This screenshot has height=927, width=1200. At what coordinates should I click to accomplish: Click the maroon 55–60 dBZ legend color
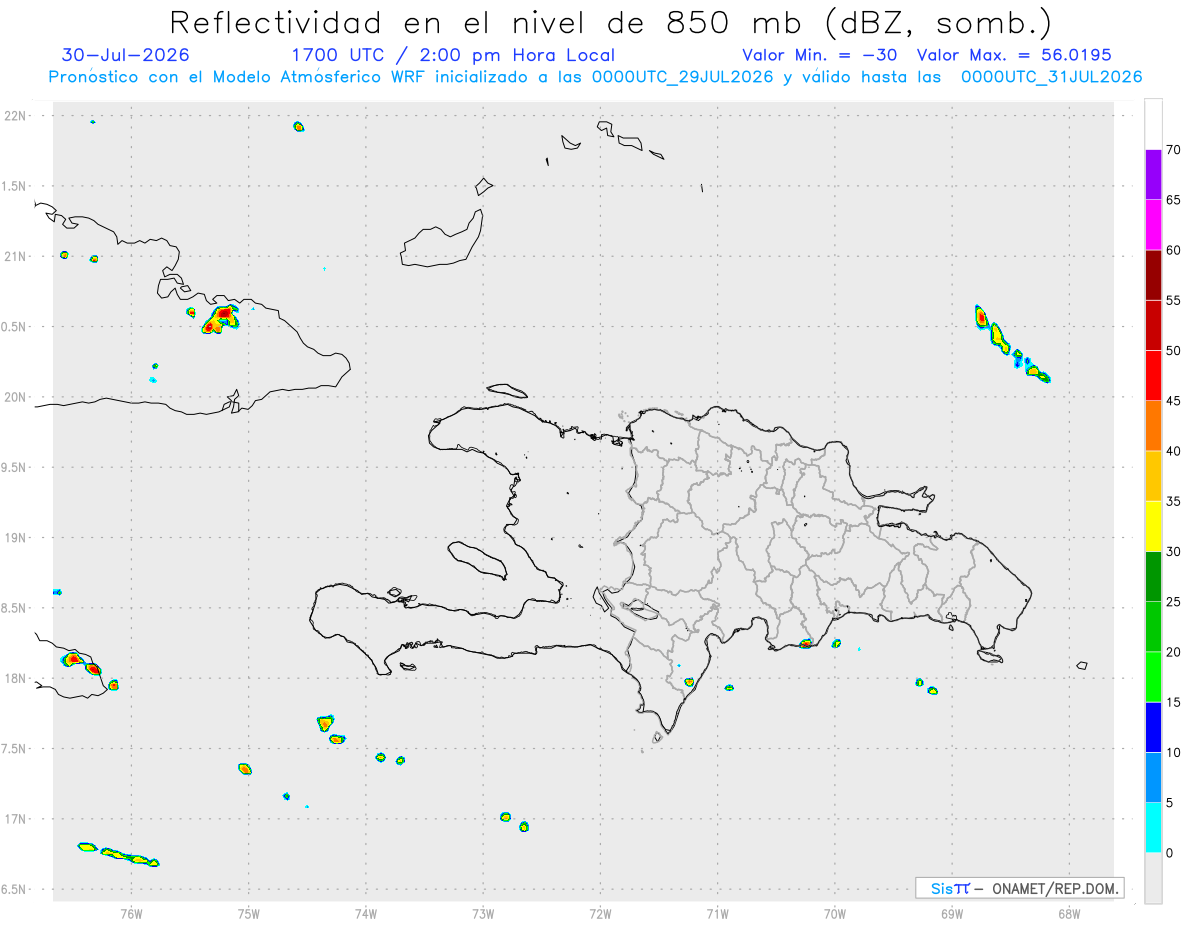pos(1153,275)
